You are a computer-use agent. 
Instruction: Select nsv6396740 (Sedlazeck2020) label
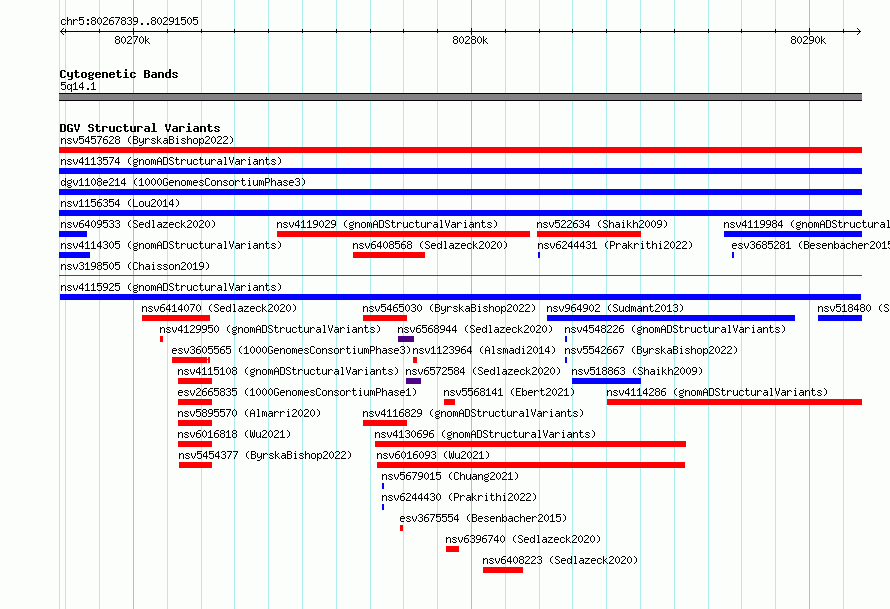(523, 539)
